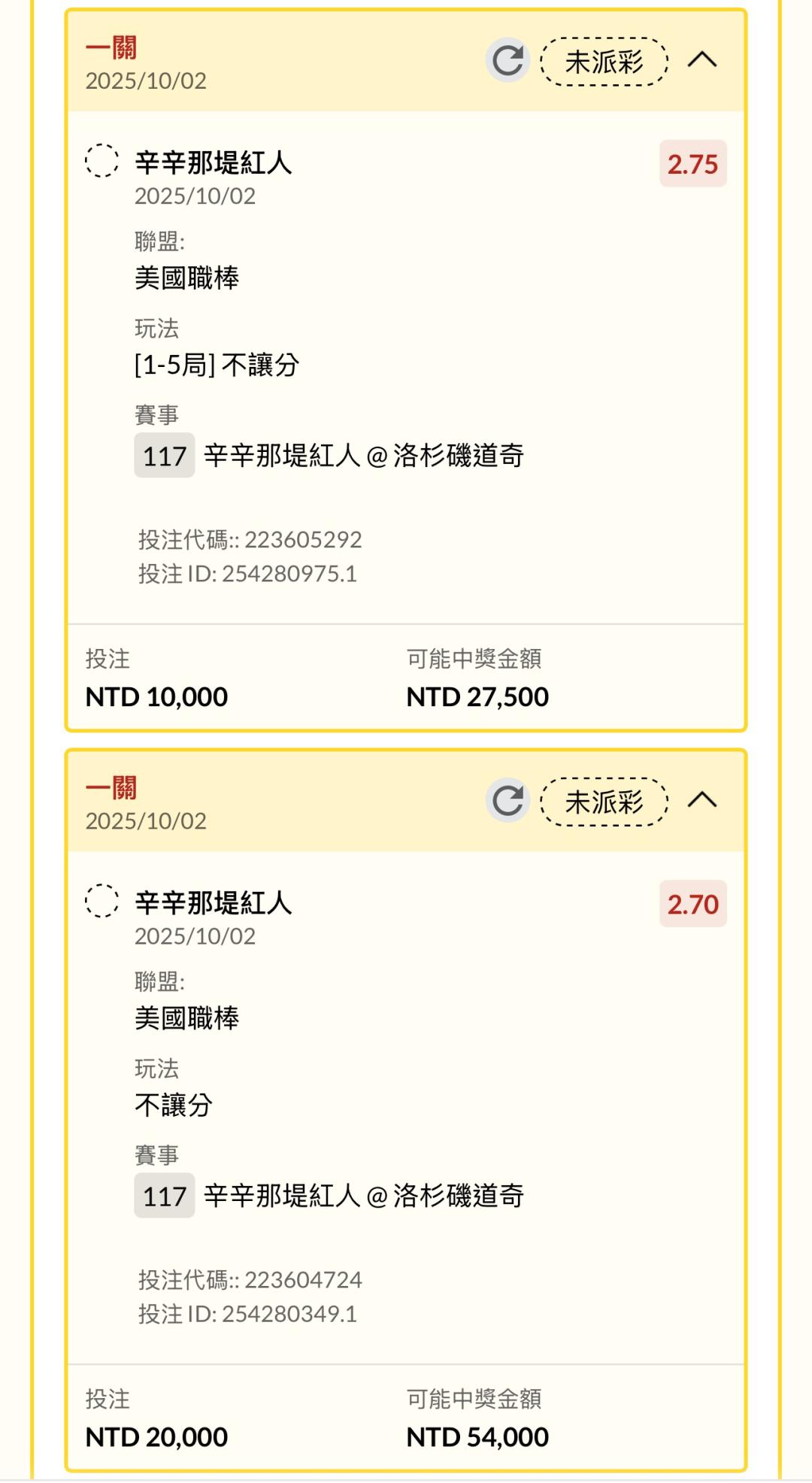The height and width of the screenshot is (1483, 812).
Task: Click the 2.75 odds badge
Action: click(x=692, y=164)
